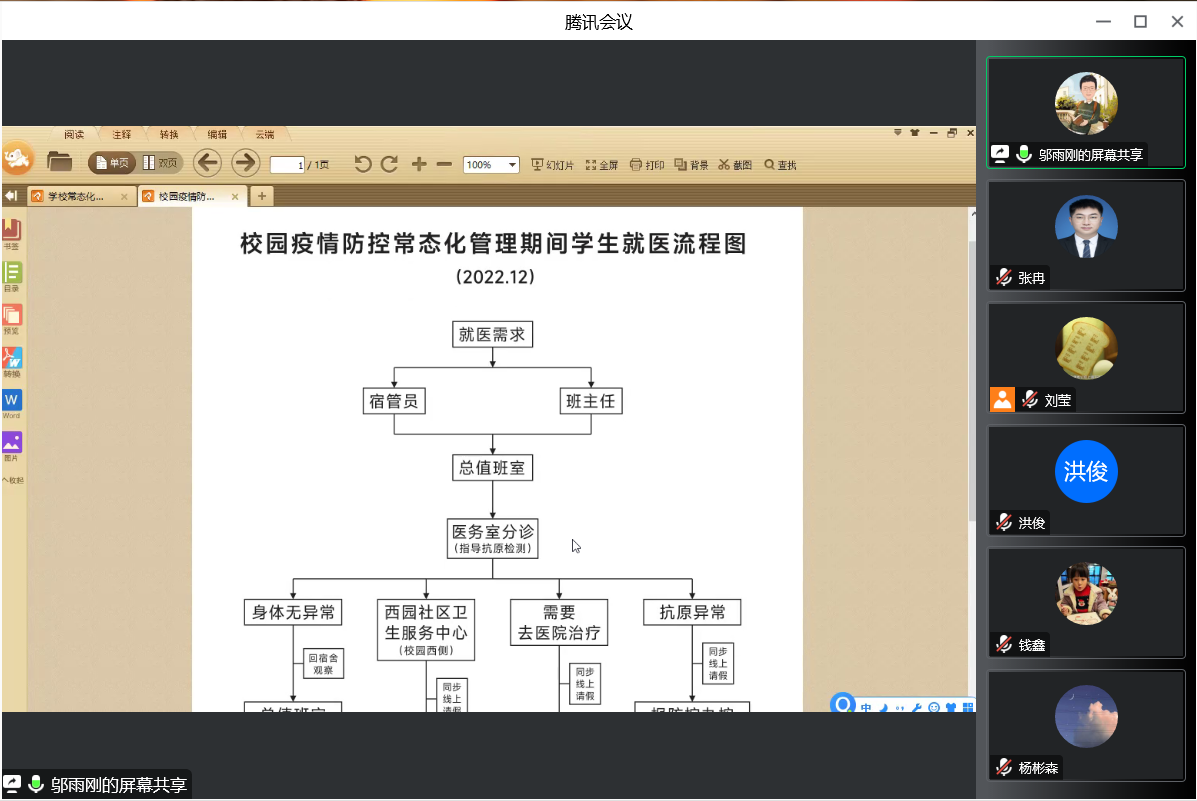Hide the left panel with arrow toggle
The image size is (1197, 801).
click(x=11, y=196)
